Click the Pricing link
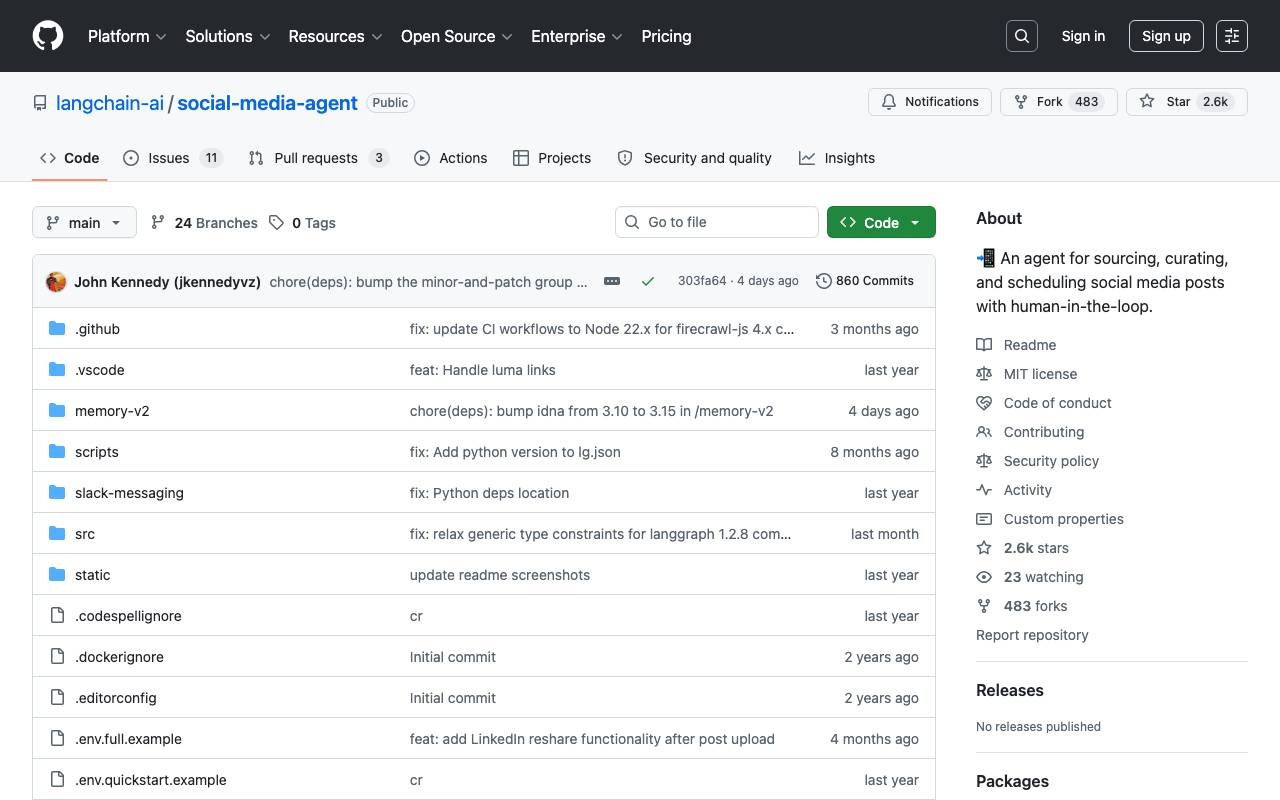This screenshot has width=1280, height=800. pos(666,36)
